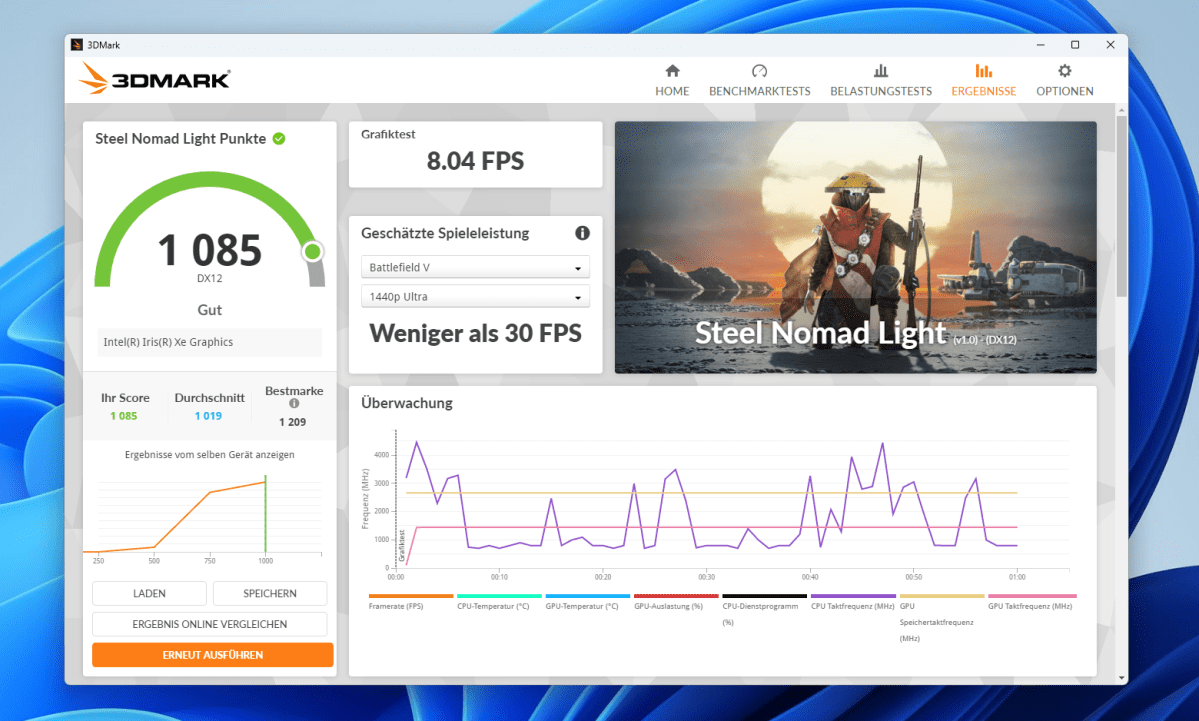Screen dimensions: 1199x721
Task: Click the 1 085 main score number
Action: tap(210, 250)
